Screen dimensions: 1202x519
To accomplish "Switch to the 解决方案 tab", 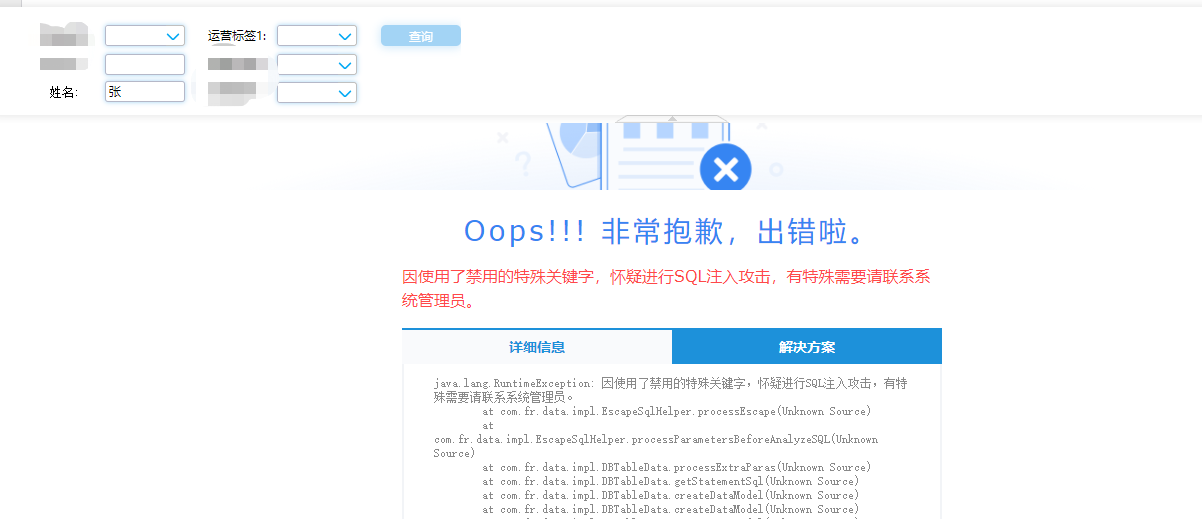I will click(807, 347).
